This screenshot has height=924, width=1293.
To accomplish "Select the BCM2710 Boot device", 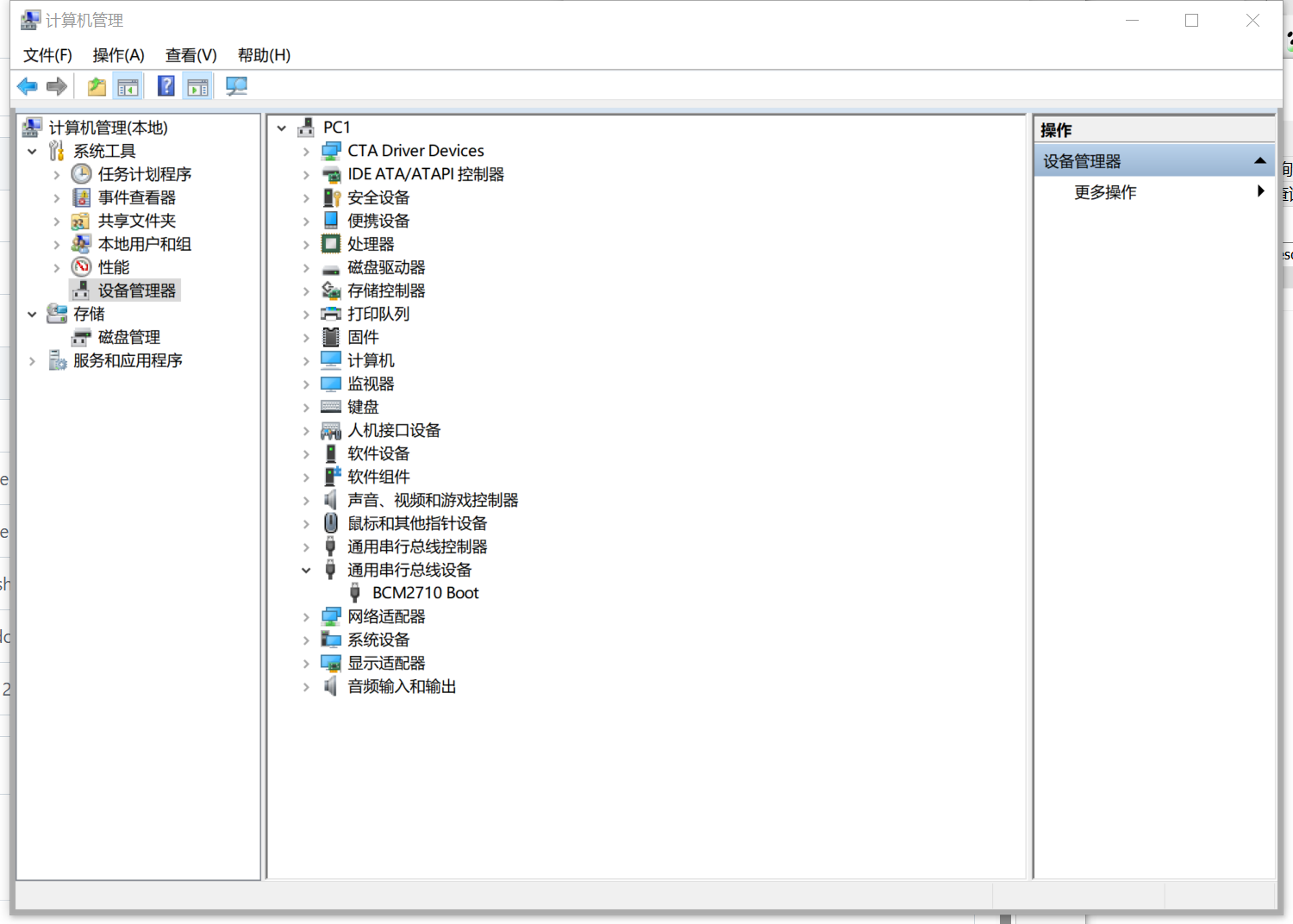I will pyautogui.click(x=425, y=593).
